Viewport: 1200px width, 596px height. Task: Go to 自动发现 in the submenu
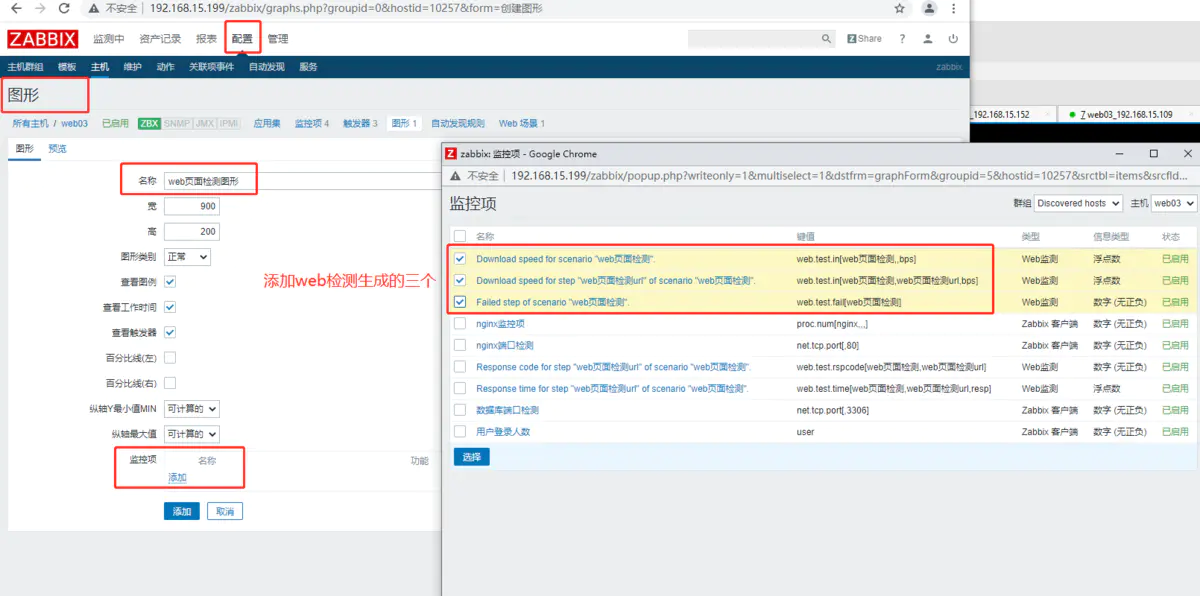266,67
